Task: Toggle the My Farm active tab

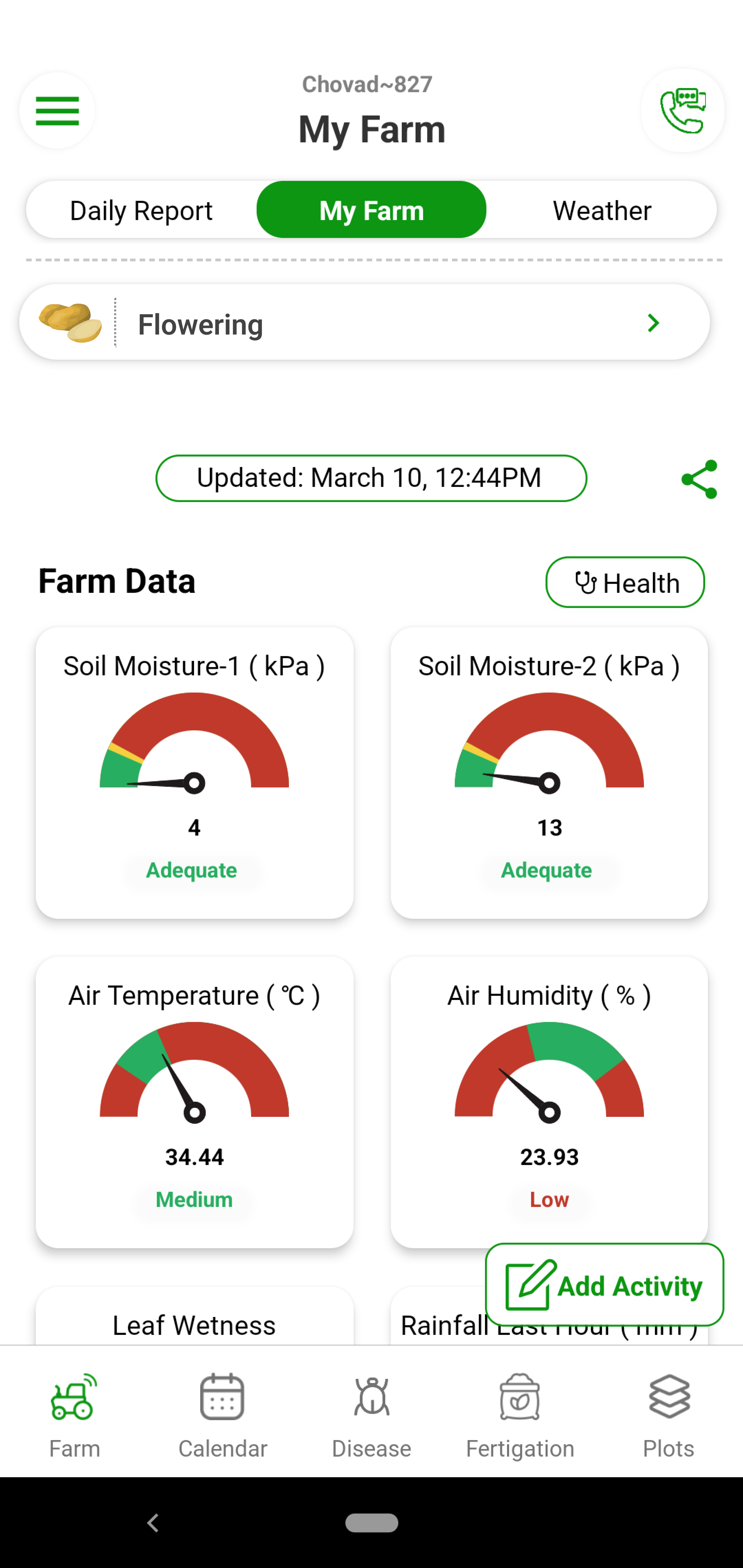Action: coord(371,209)
